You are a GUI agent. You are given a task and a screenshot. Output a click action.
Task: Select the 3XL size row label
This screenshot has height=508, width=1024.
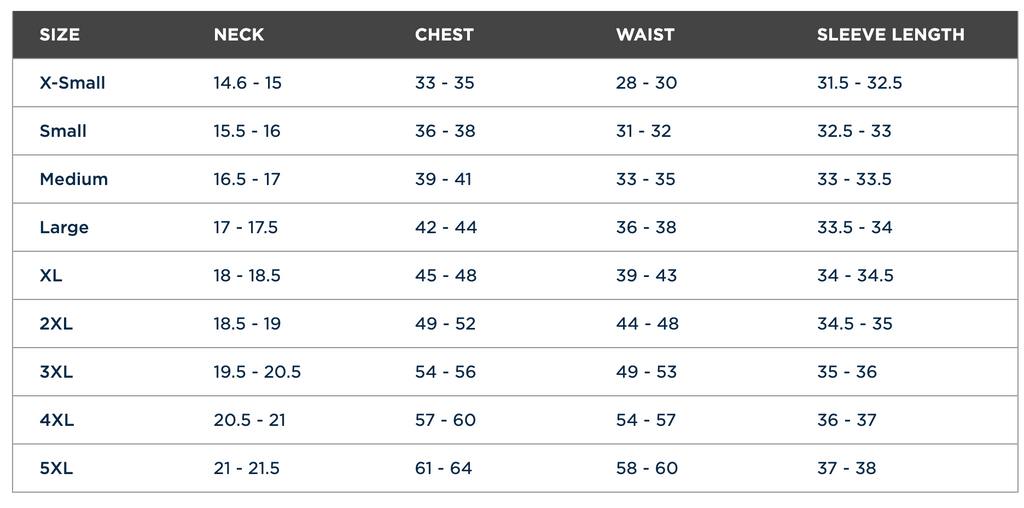coord(56,372)
